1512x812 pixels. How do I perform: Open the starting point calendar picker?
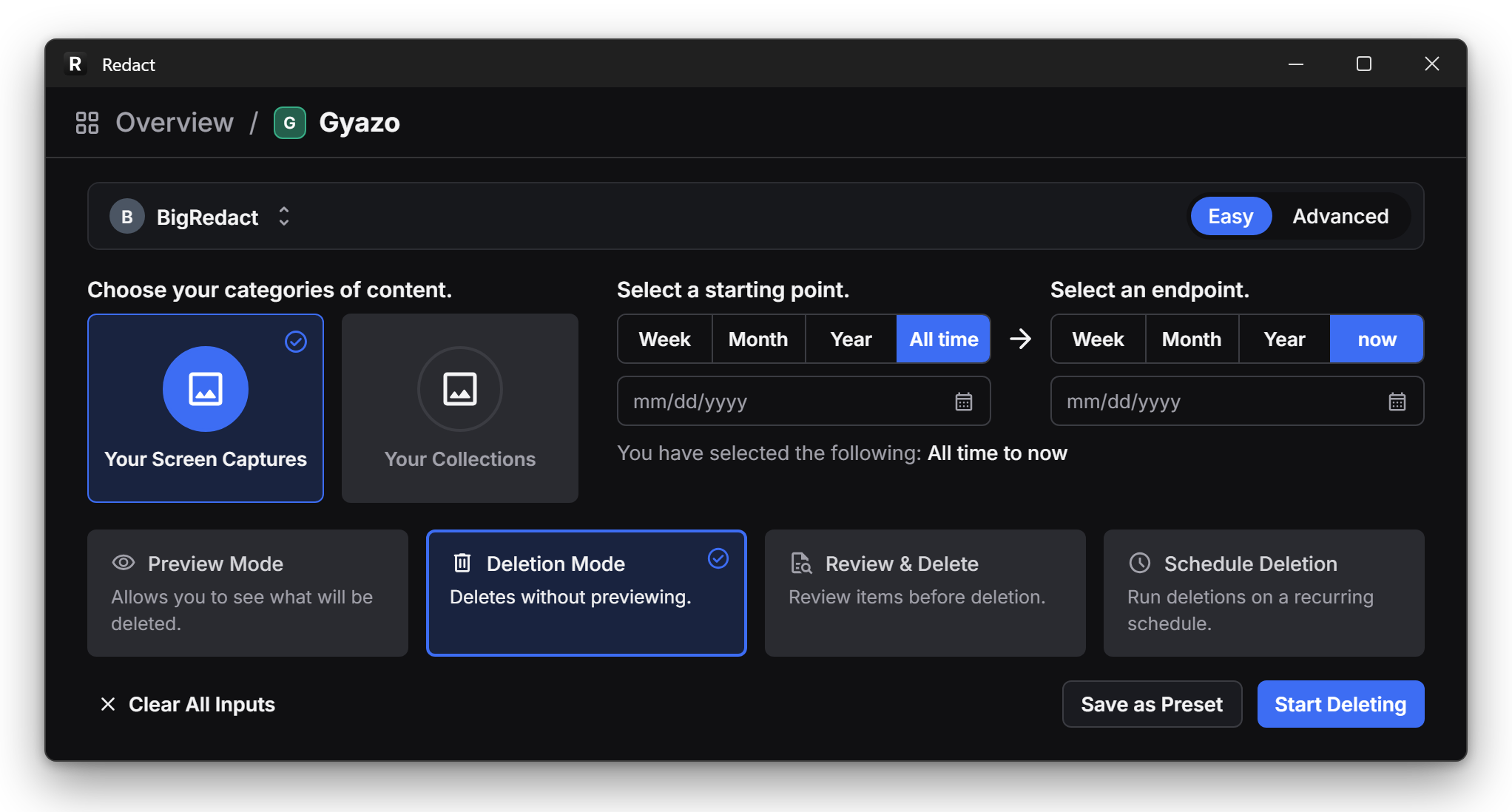(964, 402)
